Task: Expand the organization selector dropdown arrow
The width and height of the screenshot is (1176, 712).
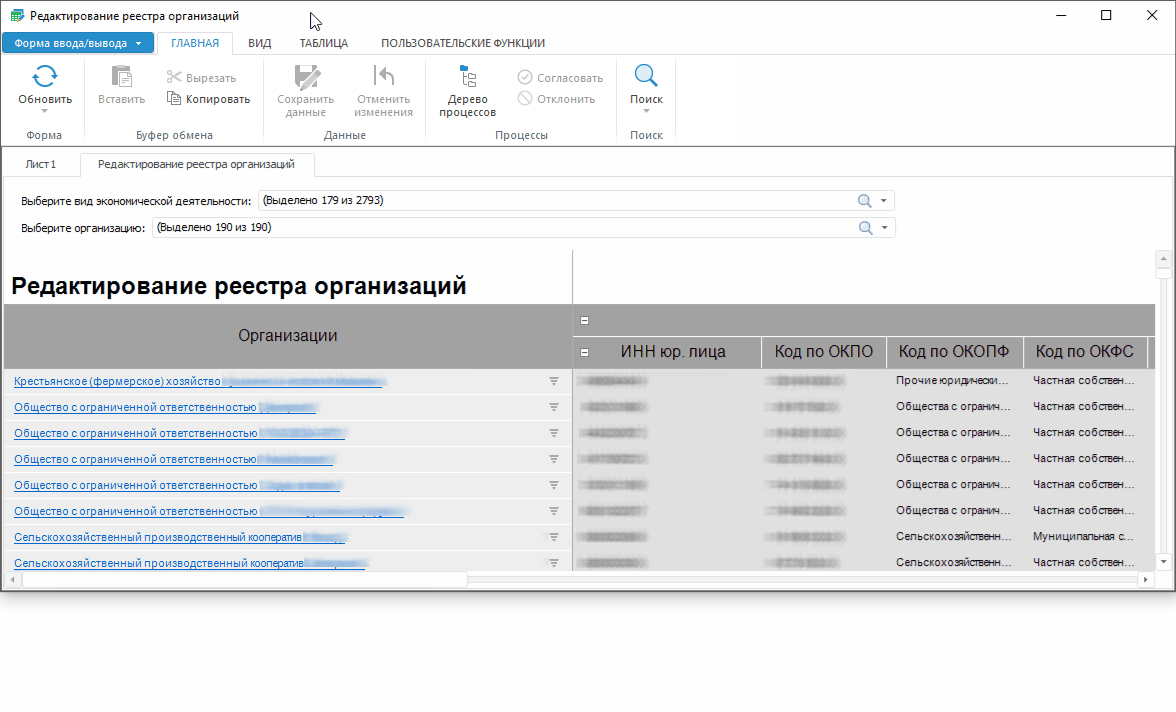Action: click(x=884, y=228)
